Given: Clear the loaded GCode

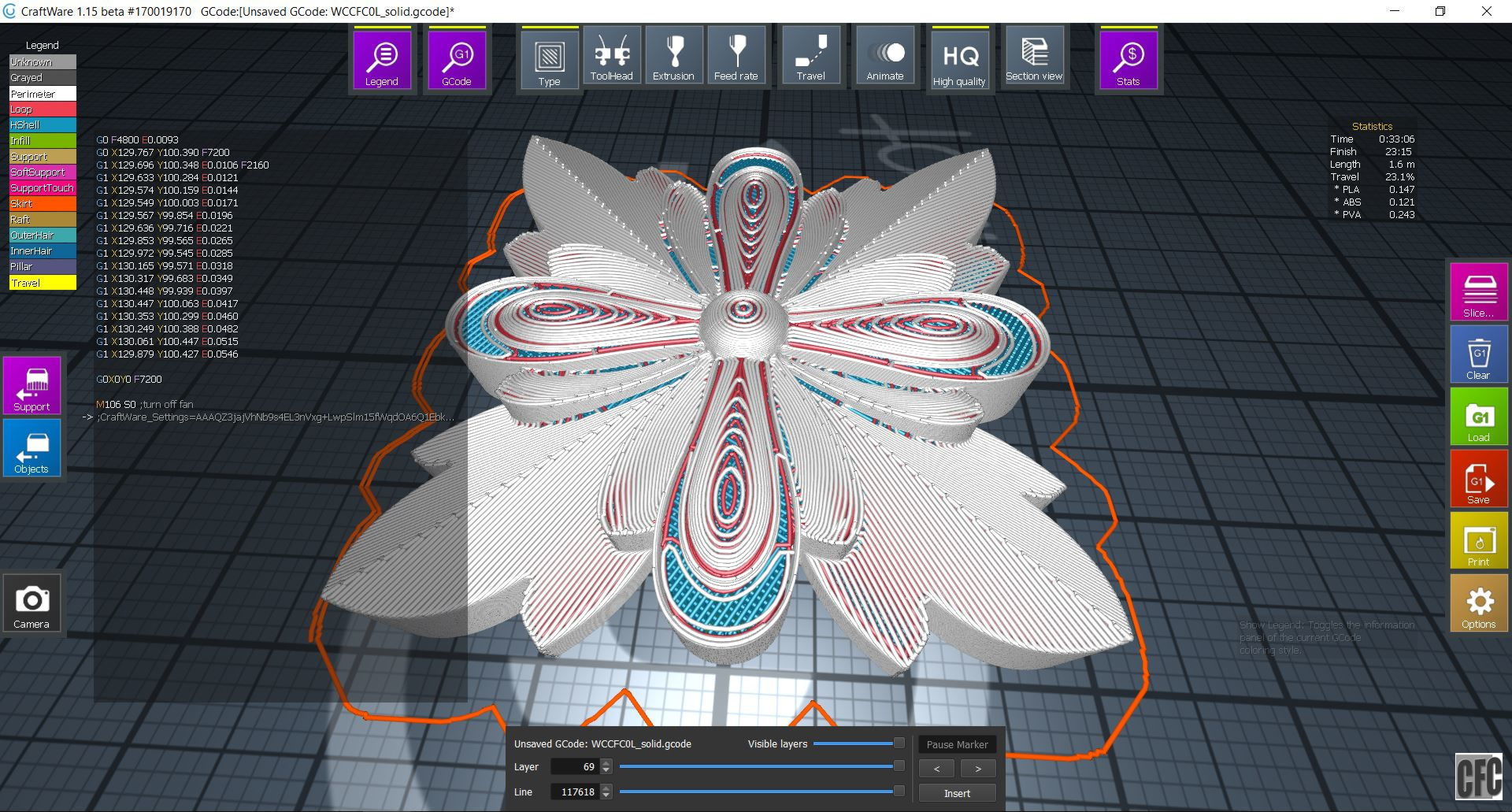Looking at the screenshot, I should pos(1479,354).
